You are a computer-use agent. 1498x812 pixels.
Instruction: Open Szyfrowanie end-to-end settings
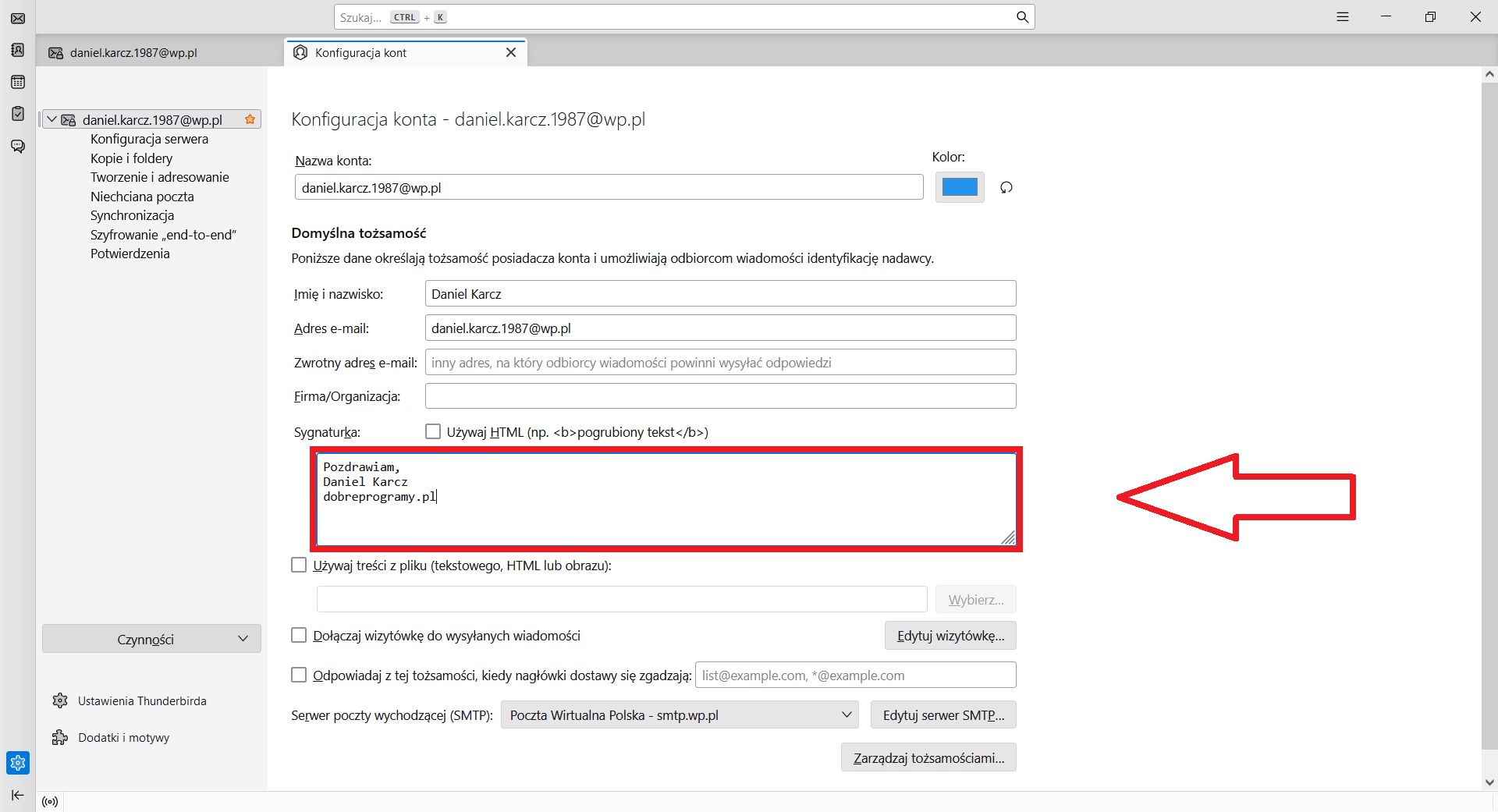(163, 235)
